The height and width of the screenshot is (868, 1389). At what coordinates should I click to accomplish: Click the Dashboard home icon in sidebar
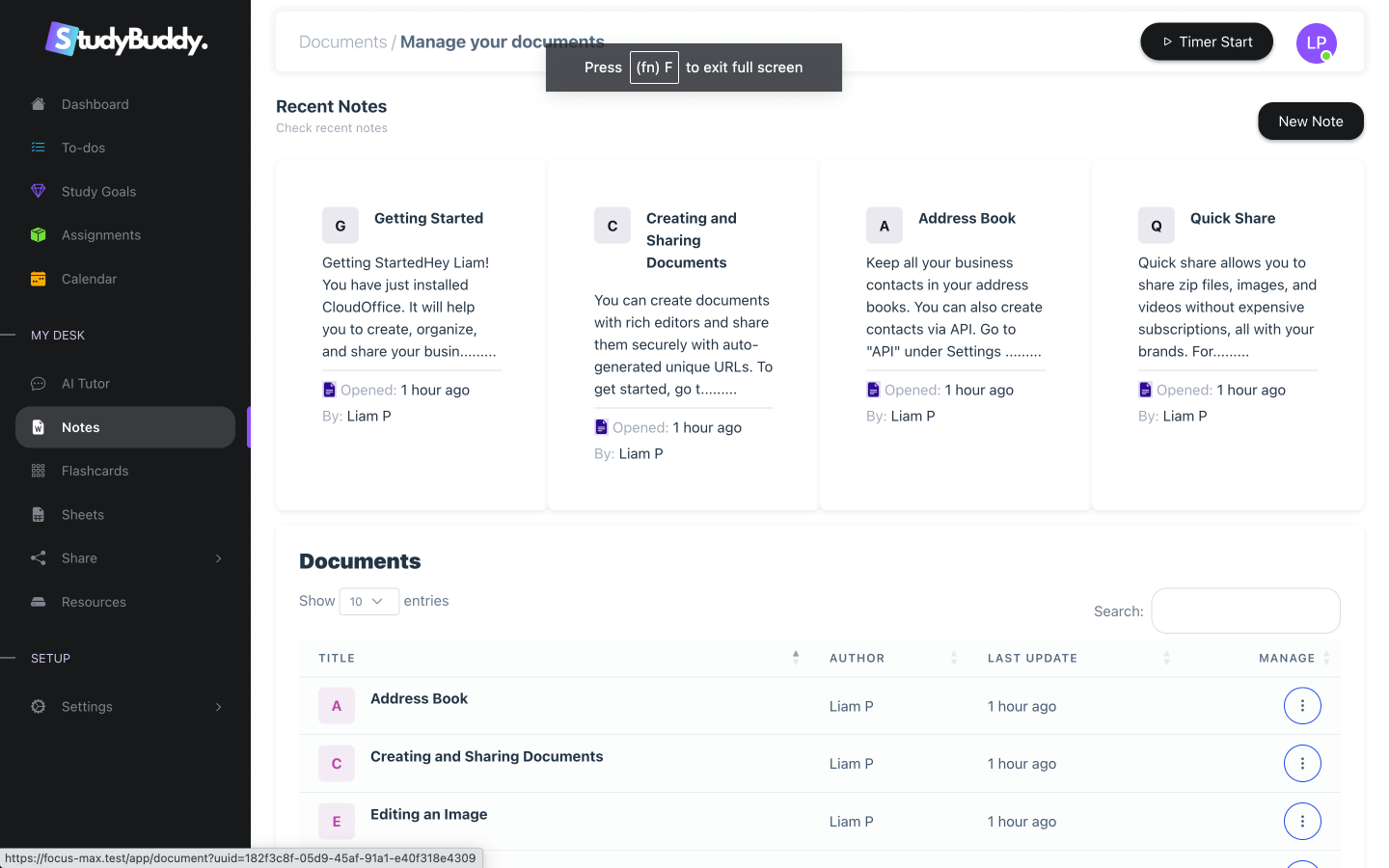(39, 104)
